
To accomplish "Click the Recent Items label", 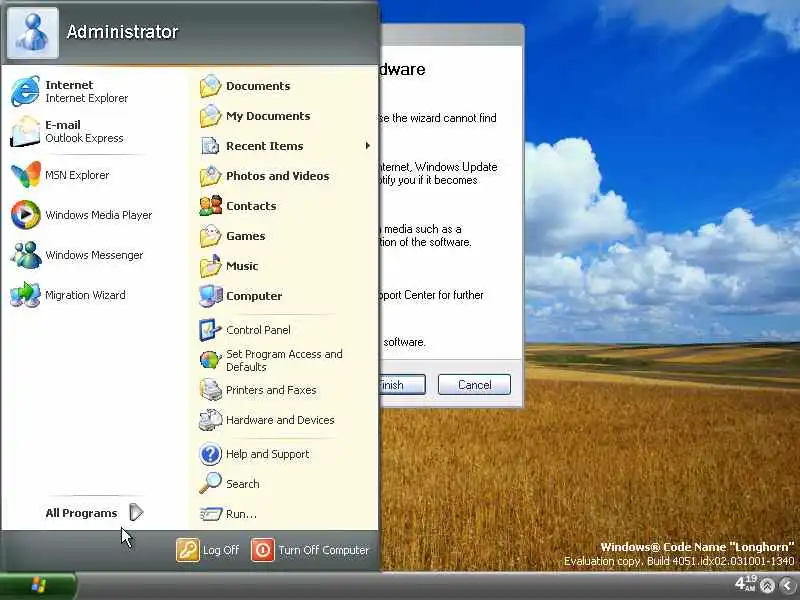I will [x=264, y=146].
